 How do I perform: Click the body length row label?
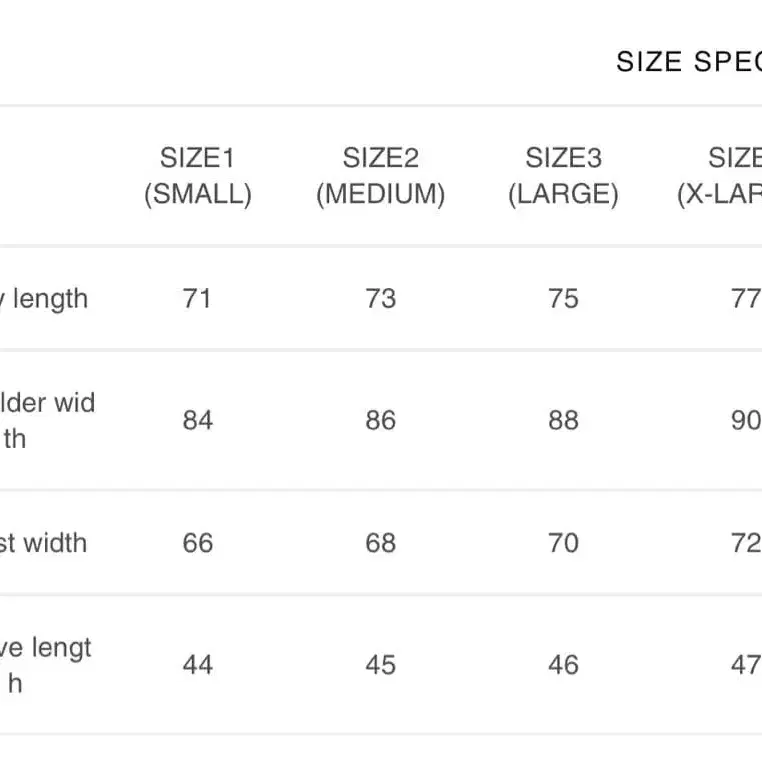click(46, 299)
